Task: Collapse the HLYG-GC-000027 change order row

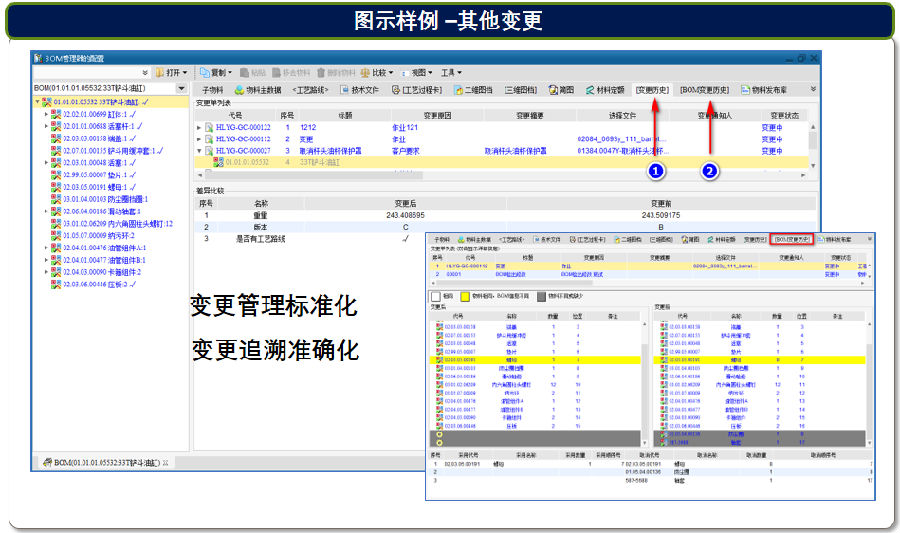Action: point(198,151)
